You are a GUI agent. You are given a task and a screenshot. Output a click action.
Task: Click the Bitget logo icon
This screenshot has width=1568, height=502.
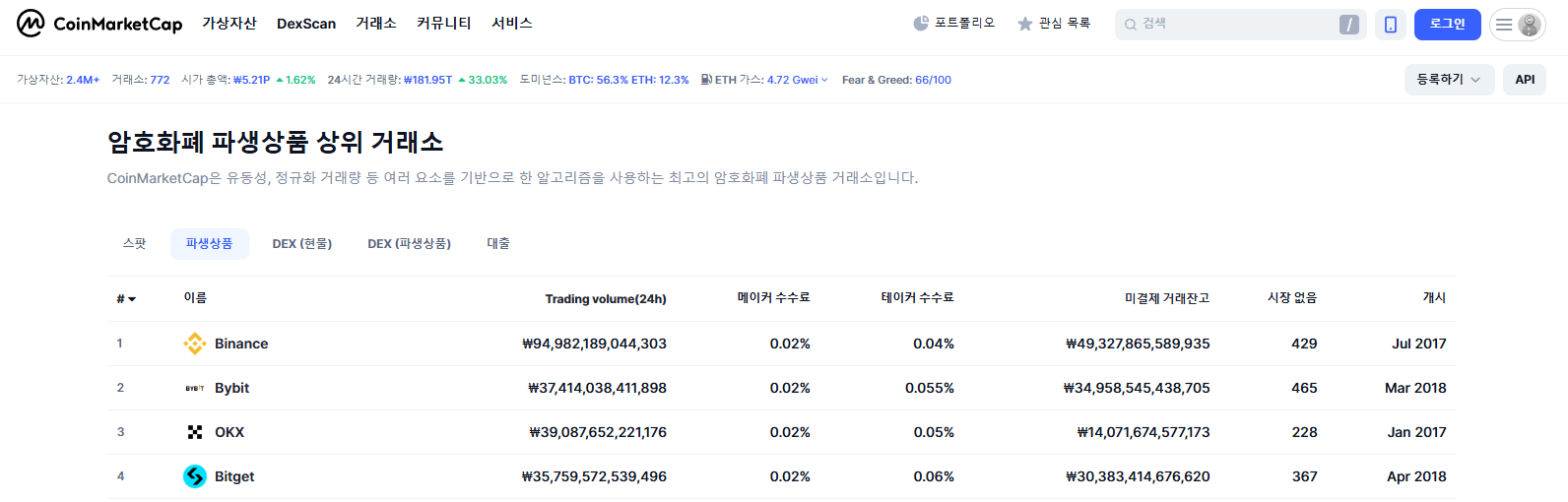(x=195, y=476)
